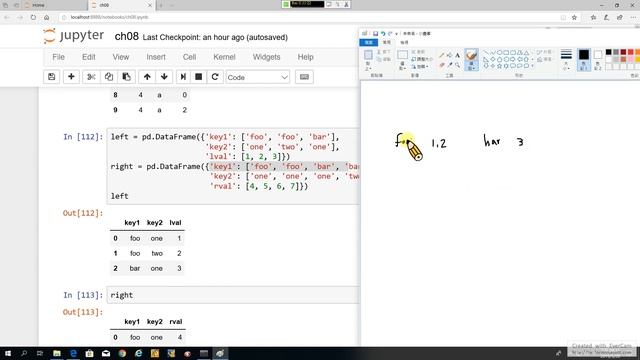The height and width of the screenshot is (360, 640).
Task: Open Paint's select tool dropdown
Action: pyautogui.click(x=402, y=60)
